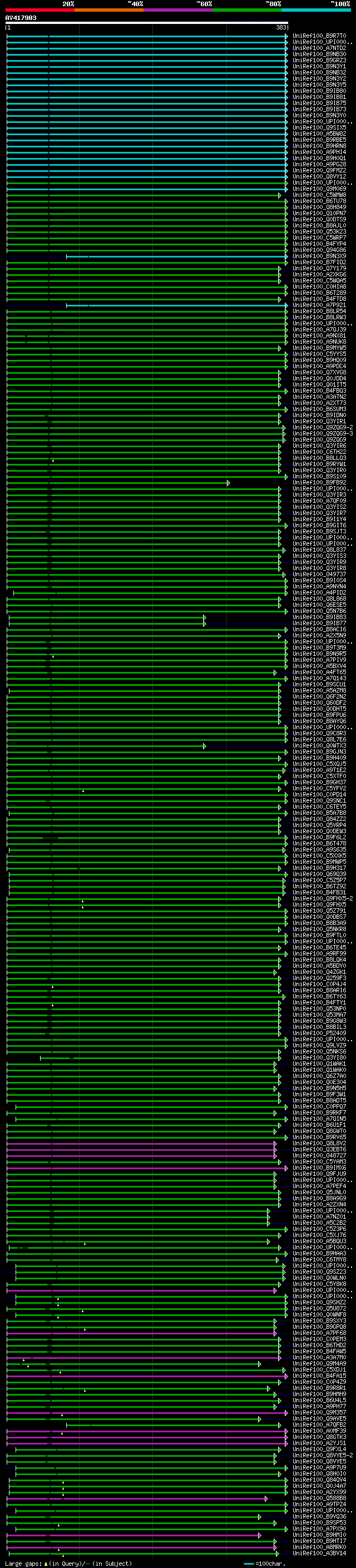Select hit label UniRef100_B9RBE5

[x=319, y=140]
